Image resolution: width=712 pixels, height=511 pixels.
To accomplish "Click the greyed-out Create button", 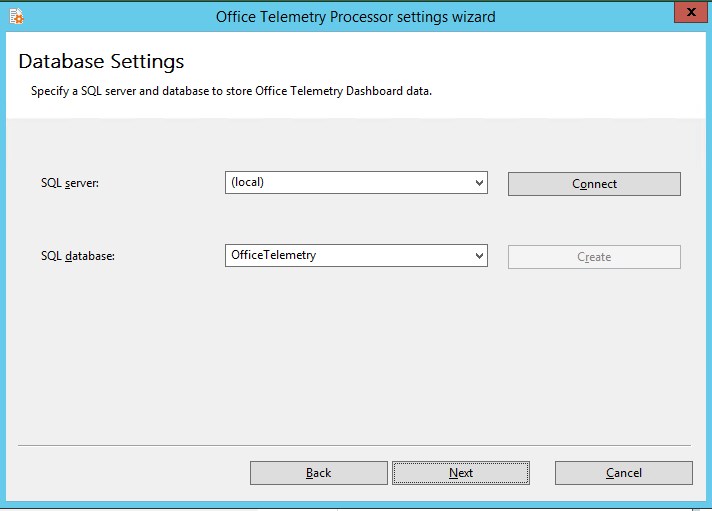I will tap(594, 257).
